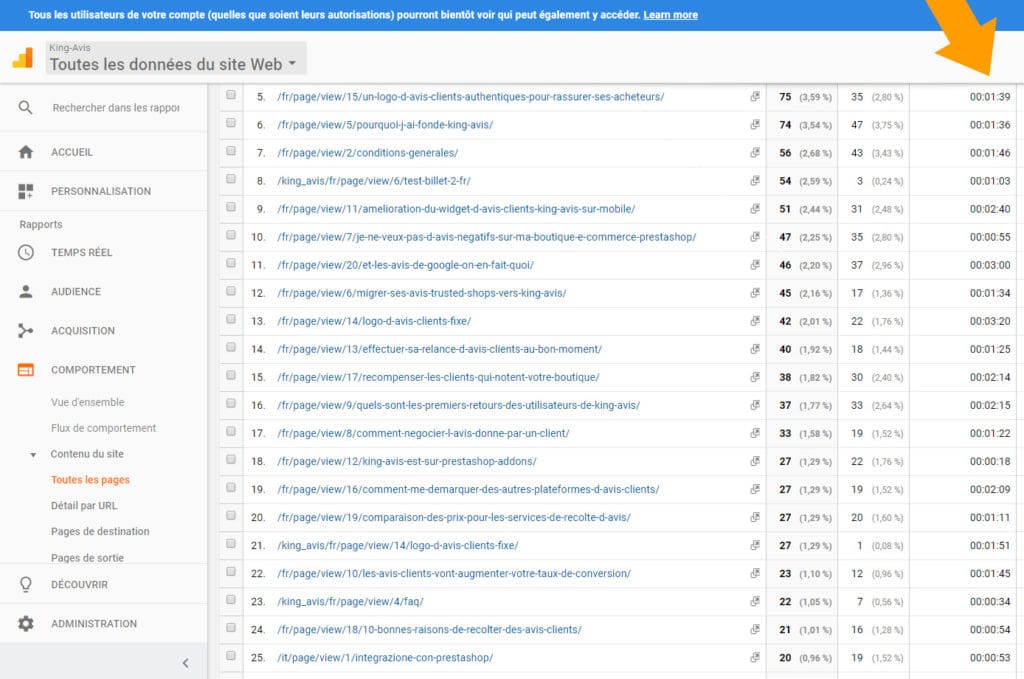This screenshot has height=679, width=1024.
Task: Open external link icon for king-avis-est-sur-prestashop-addons row
Action: pyautogui.click(x=755, y=461)
